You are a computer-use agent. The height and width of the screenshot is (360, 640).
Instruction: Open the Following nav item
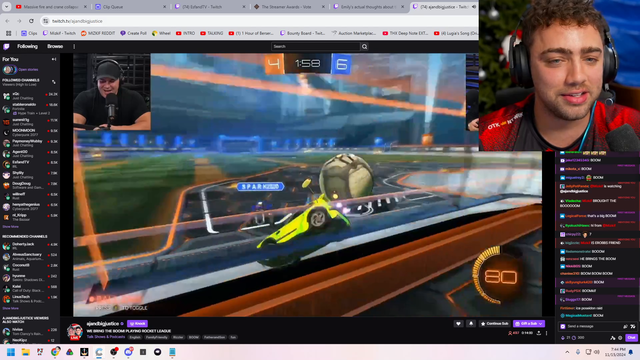coord(27,47)
